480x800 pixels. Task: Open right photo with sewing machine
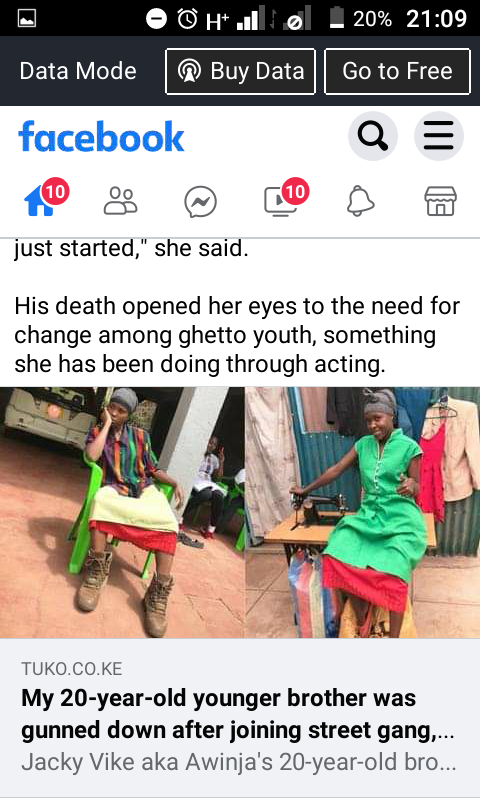tap(363, 512)
